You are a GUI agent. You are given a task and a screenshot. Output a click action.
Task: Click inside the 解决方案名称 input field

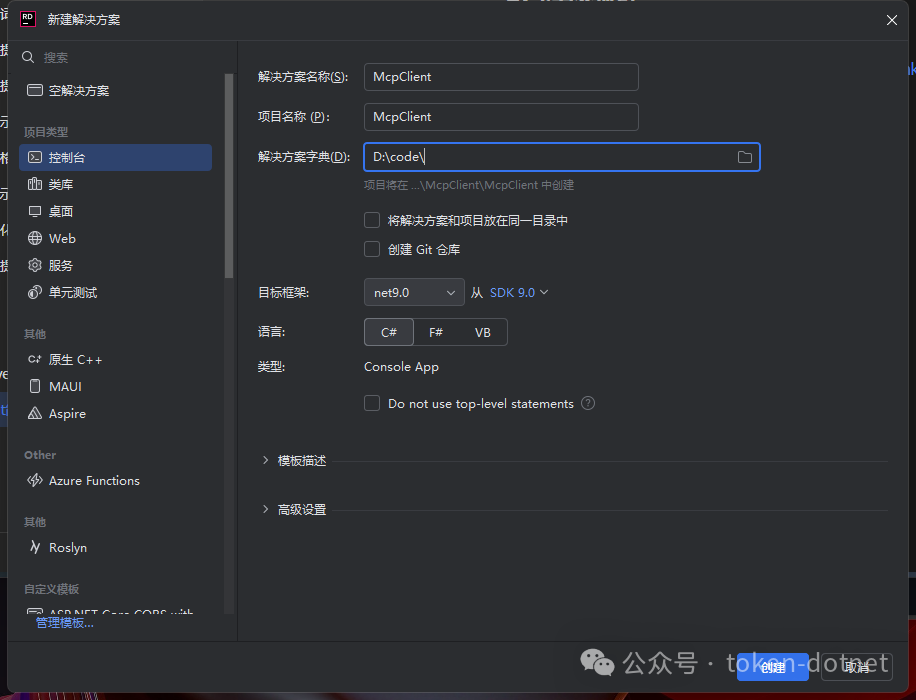click(x=500, y=77)
